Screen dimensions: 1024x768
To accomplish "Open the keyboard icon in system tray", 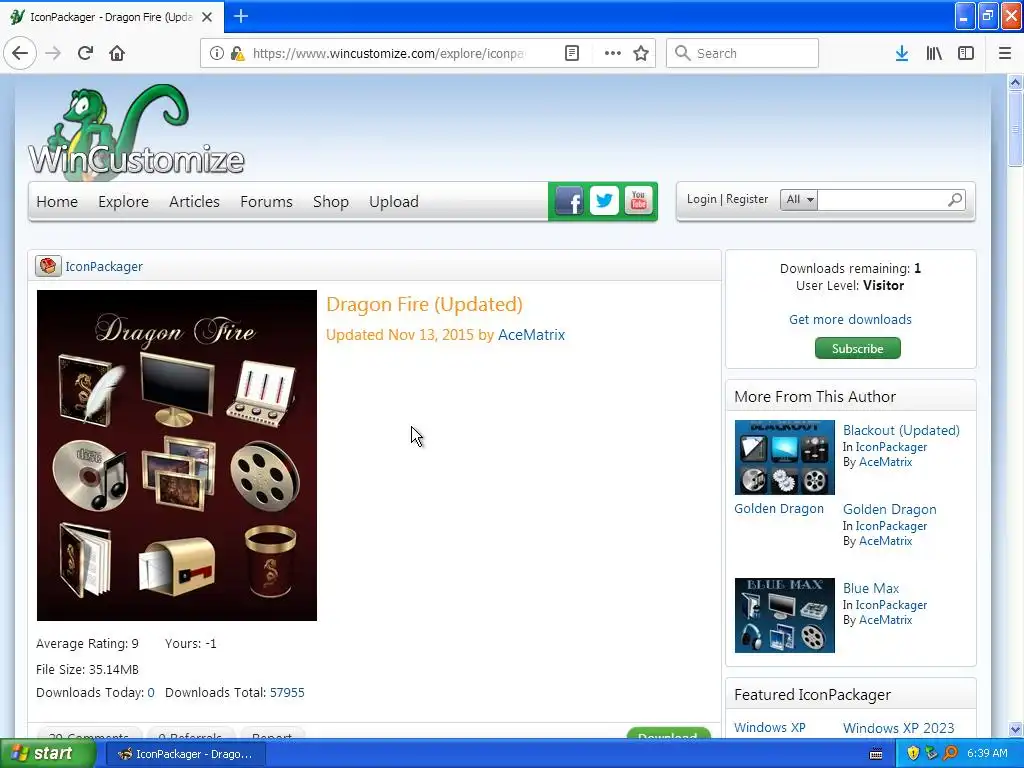I will point(876,754).
